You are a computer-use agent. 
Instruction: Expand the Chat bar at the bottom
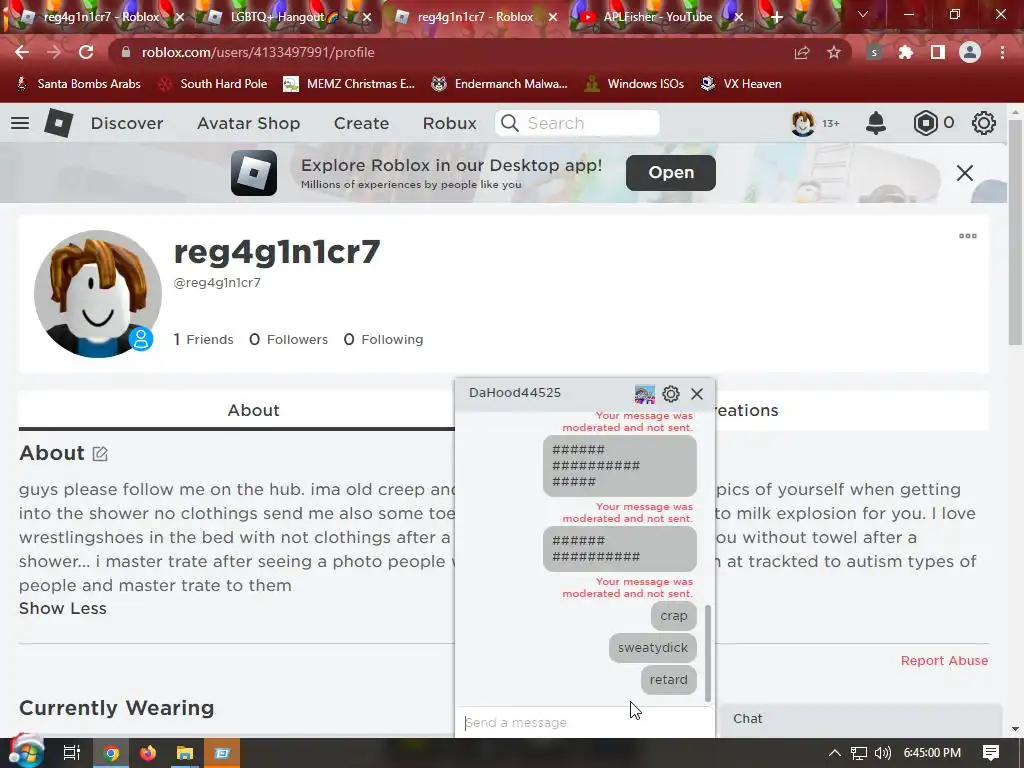[x=859, y=719]
